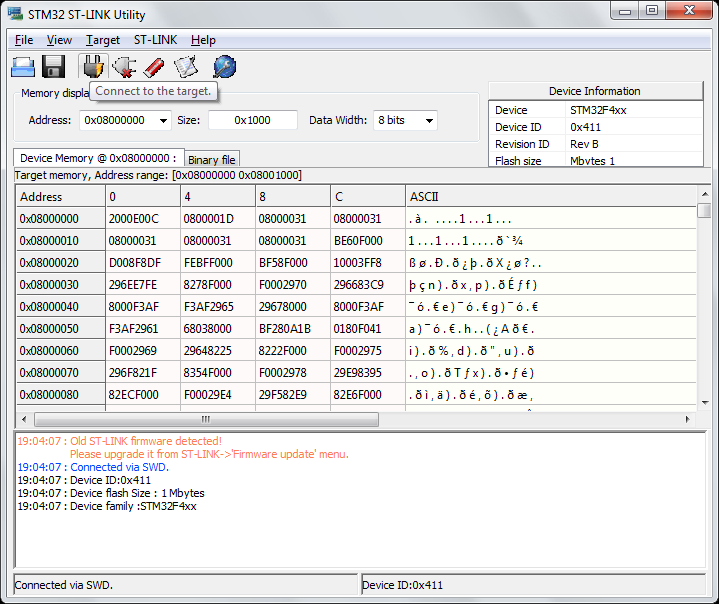Click the Address column header

[61, 197]
